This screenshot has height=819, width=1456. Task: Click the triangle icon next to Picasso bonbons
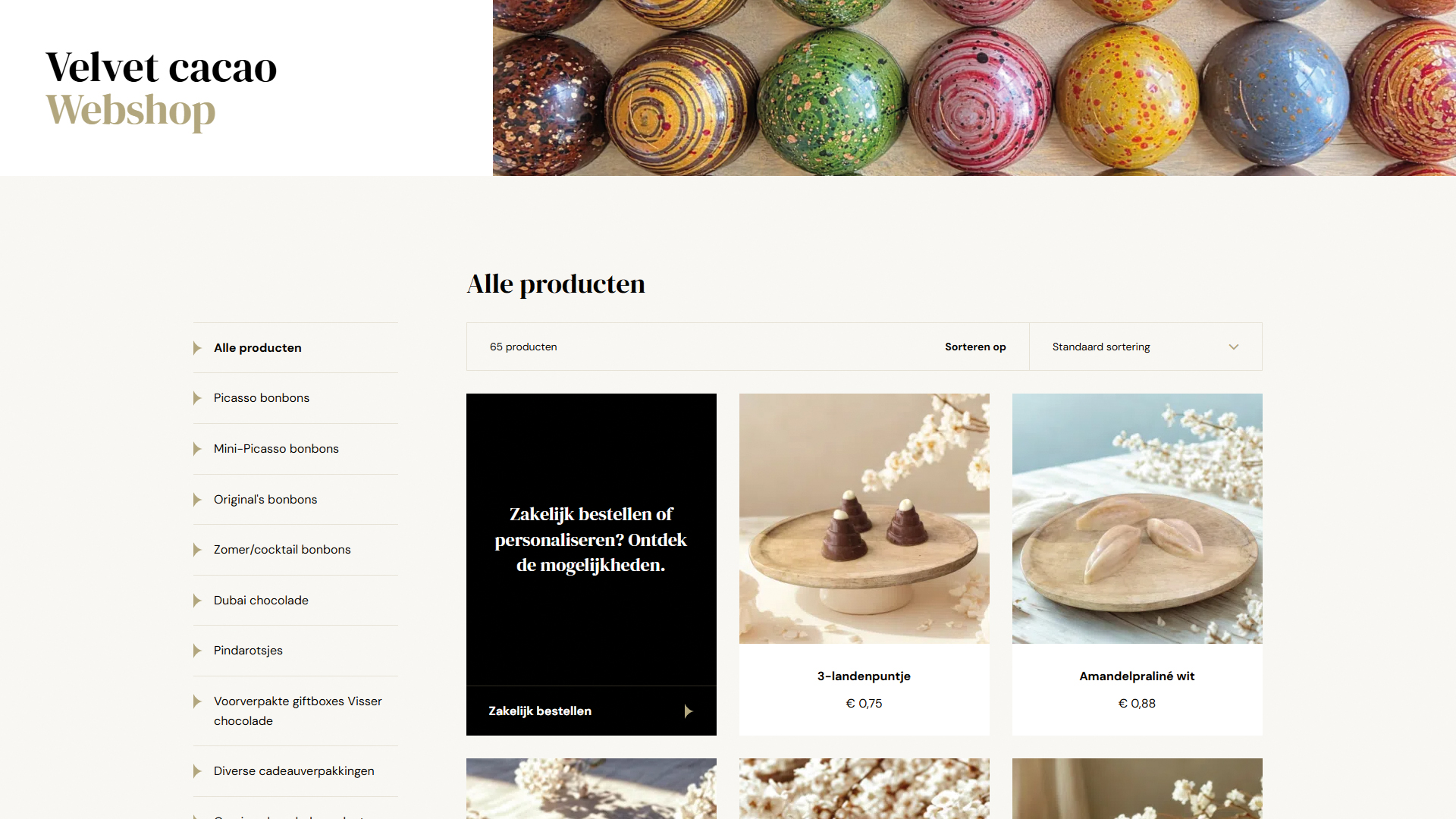(x=197, y=398)
